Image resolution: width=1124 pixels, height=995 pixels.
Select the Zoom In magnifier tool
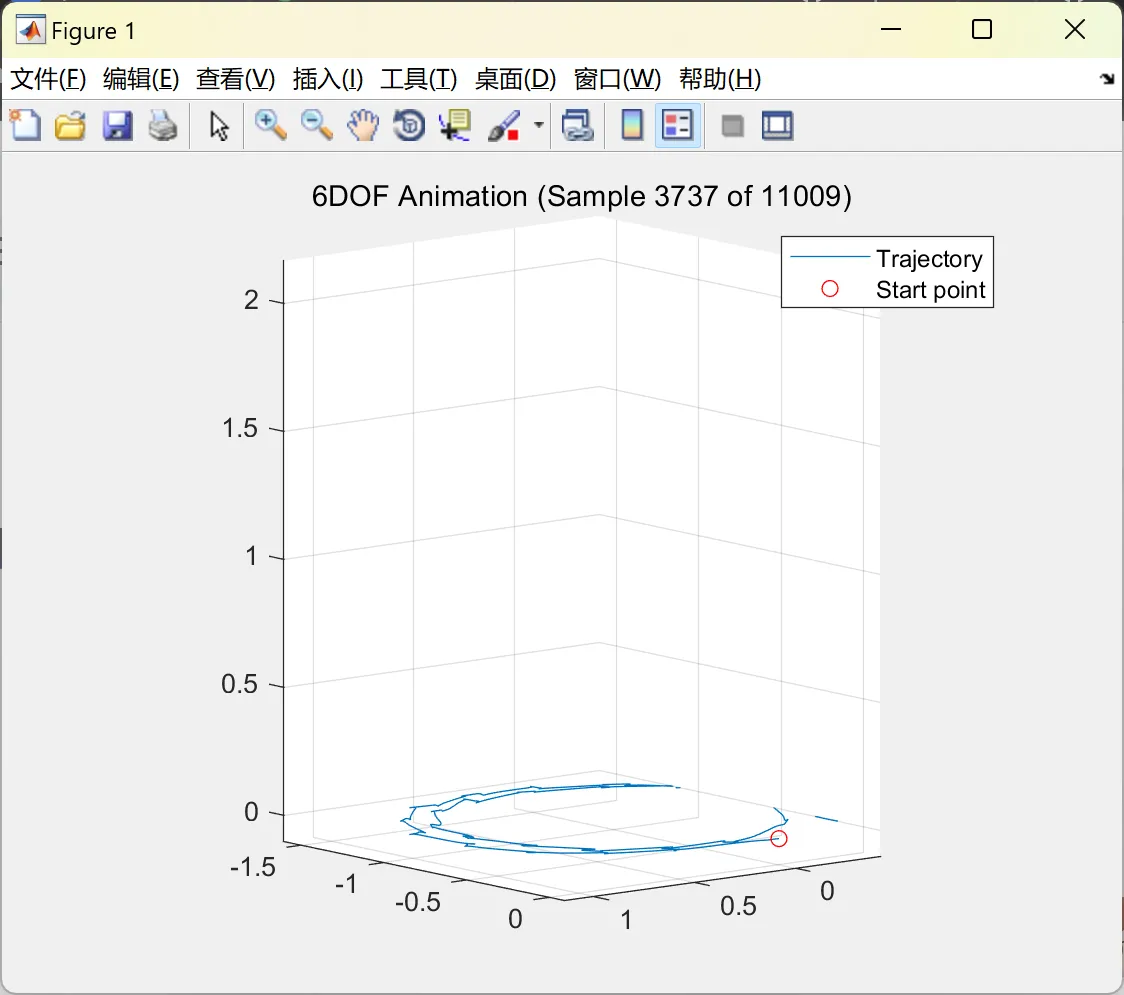(x=270, y=125)
